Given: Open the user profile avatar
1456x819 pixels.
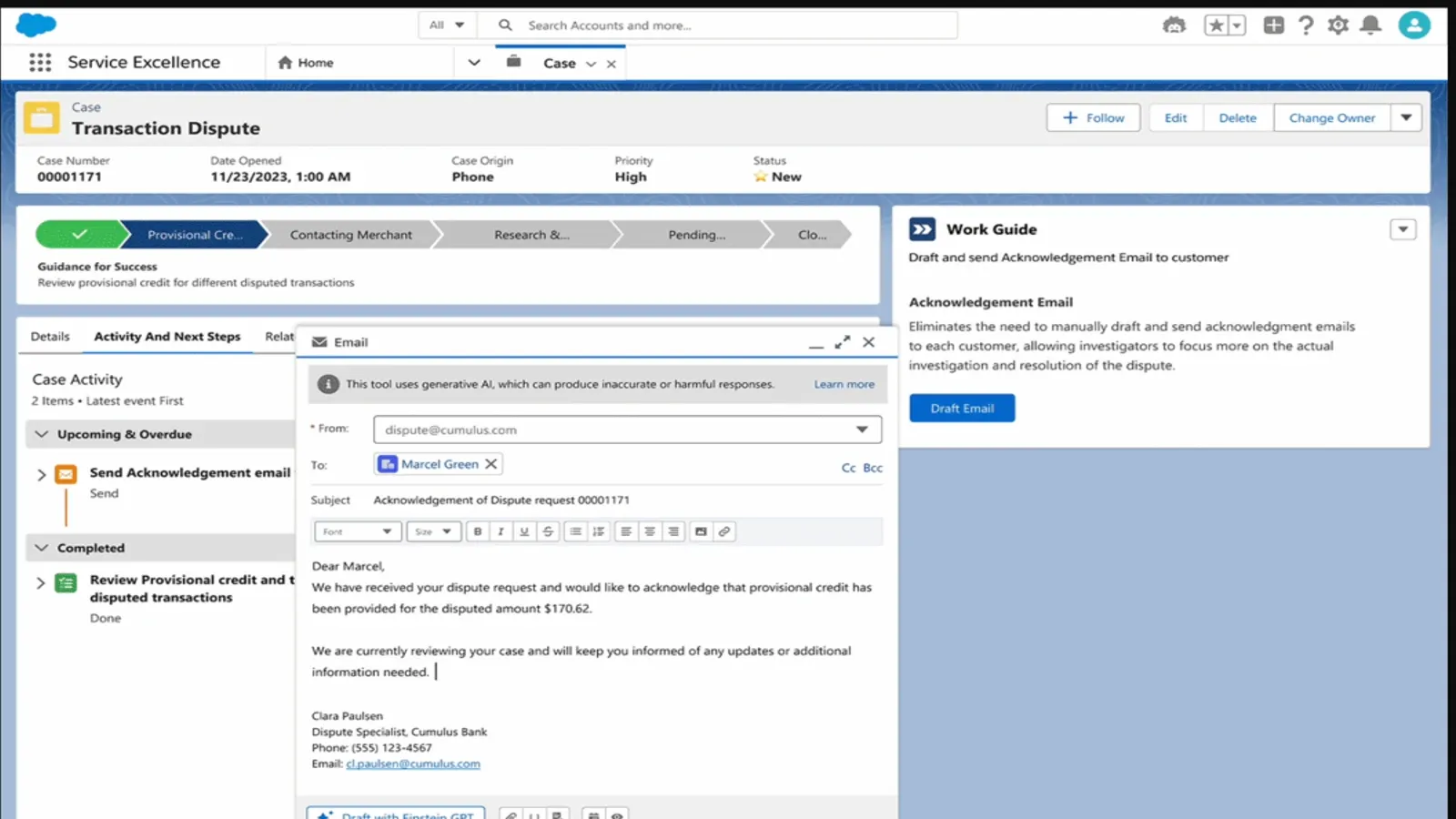Looking at the screenshot, I should point(1414,25).
